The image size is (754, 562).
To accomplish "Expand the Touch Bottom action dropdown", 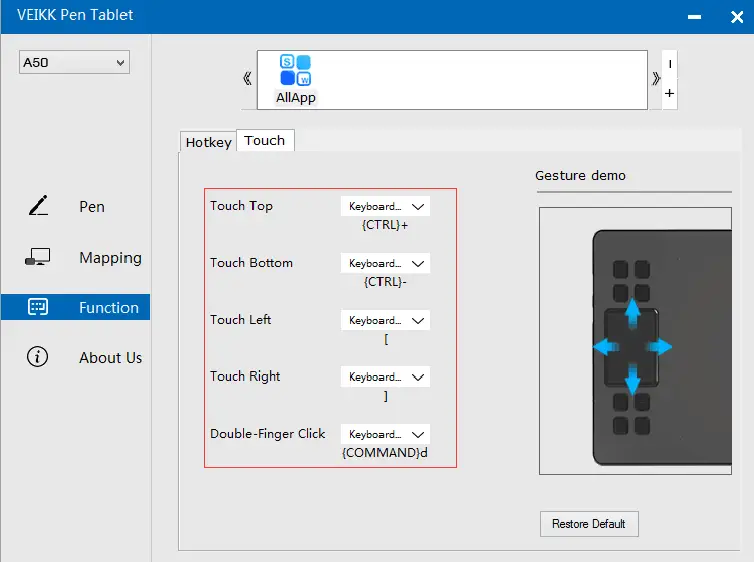I will coord(385,264).
